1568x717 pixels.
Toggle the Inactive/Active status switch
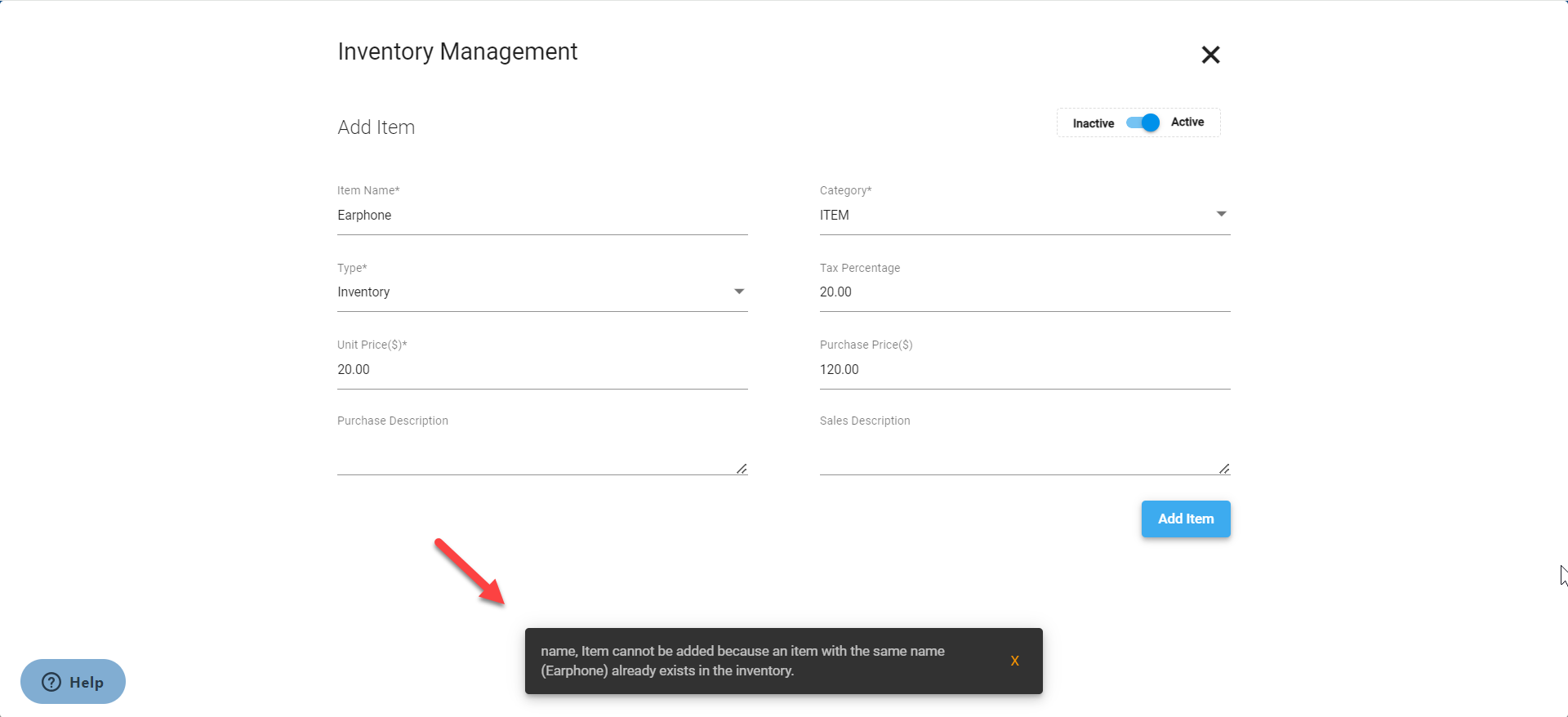1143,122
